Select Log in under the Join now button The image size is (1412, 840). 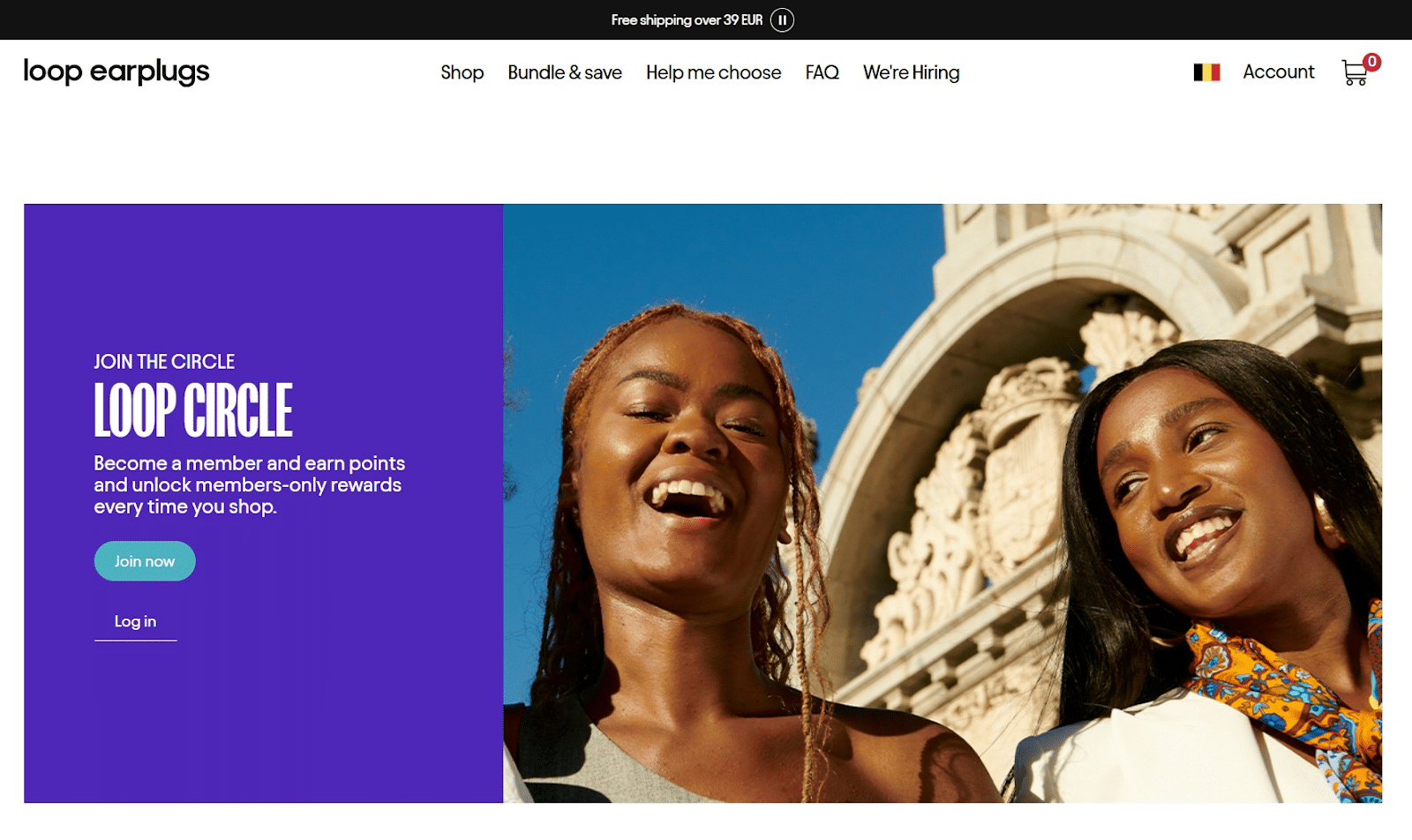pos(134,621)
